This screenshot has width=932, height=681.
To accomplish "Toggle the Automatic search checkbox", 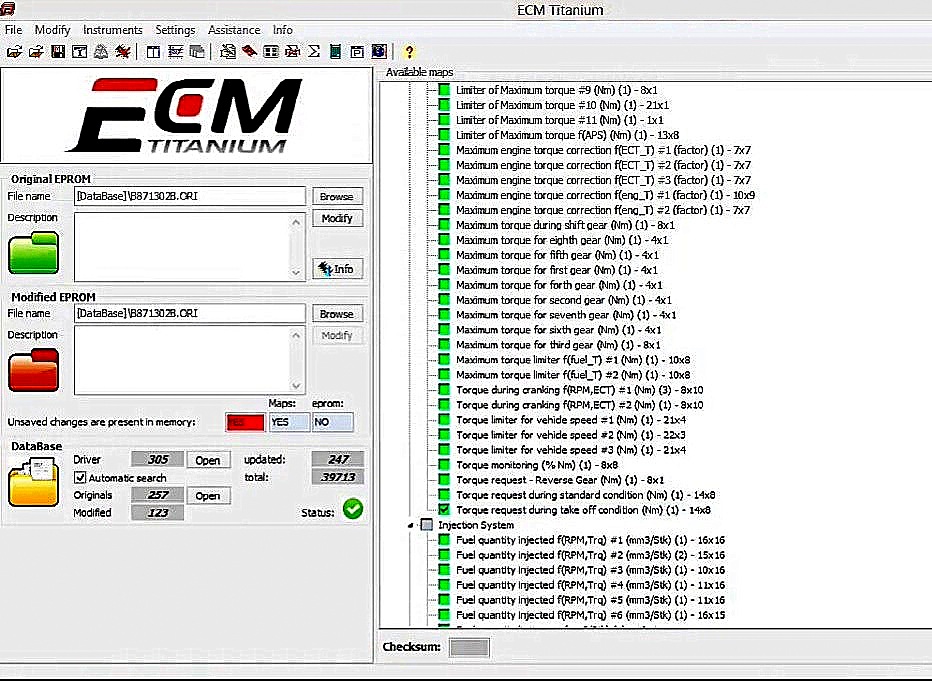I will [x=80, y=477].
